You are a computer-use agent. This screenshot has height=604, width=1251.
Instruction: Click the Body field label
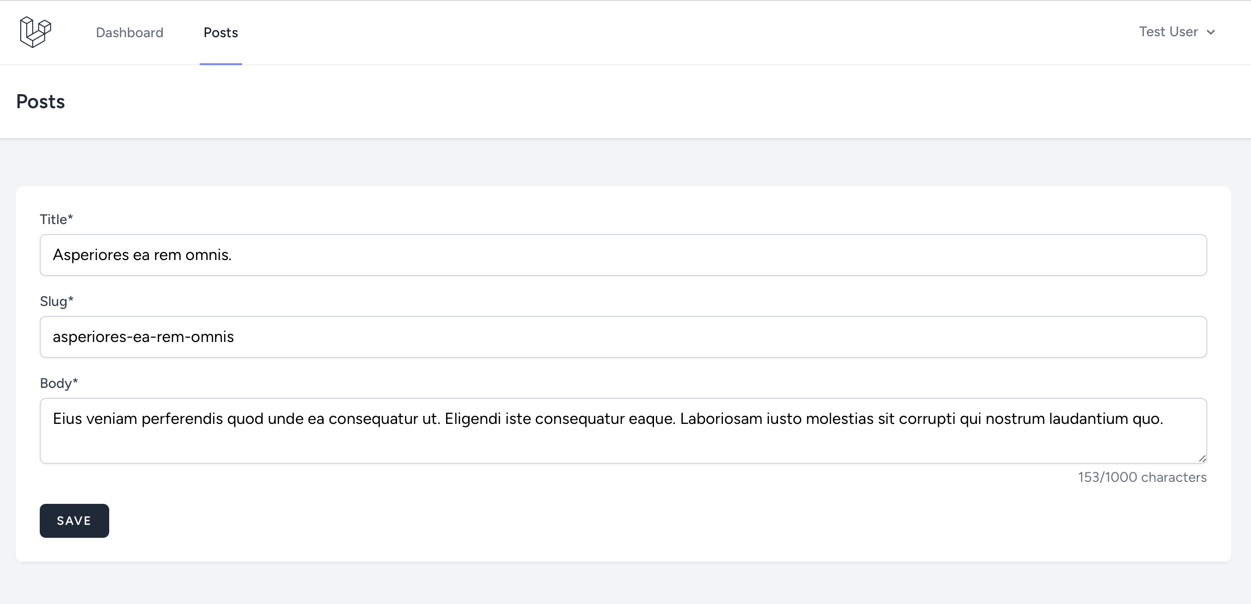point(59,383)
